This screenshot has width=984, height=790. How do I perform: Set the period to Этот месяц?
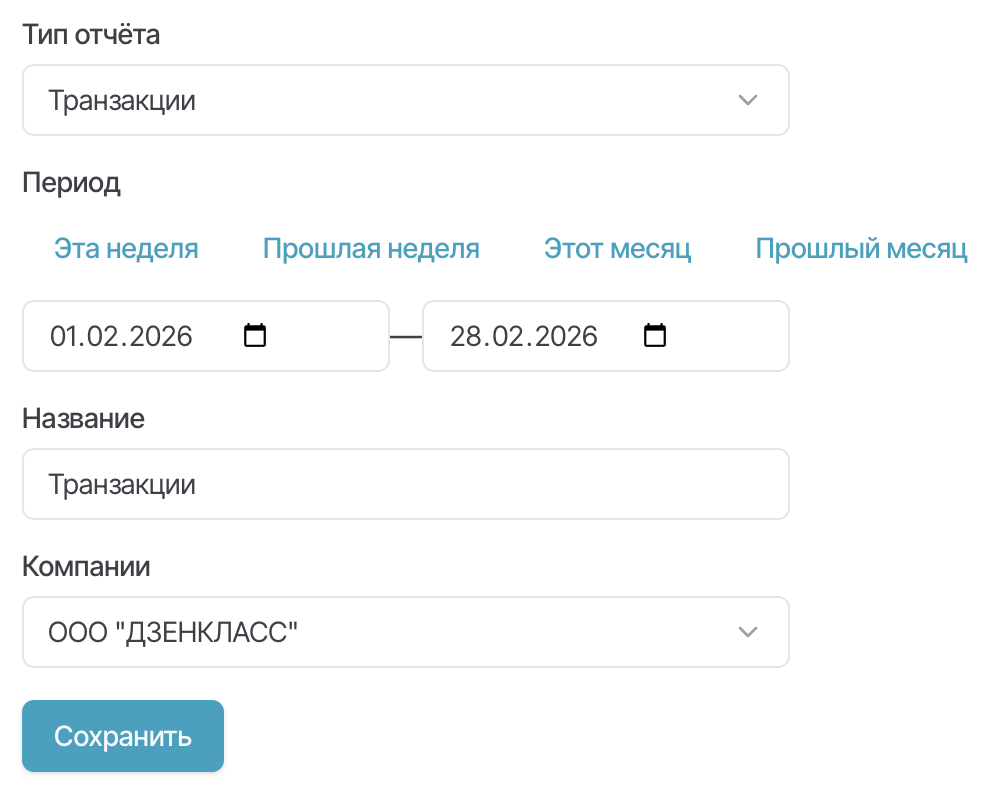click(x=617, y=248)
